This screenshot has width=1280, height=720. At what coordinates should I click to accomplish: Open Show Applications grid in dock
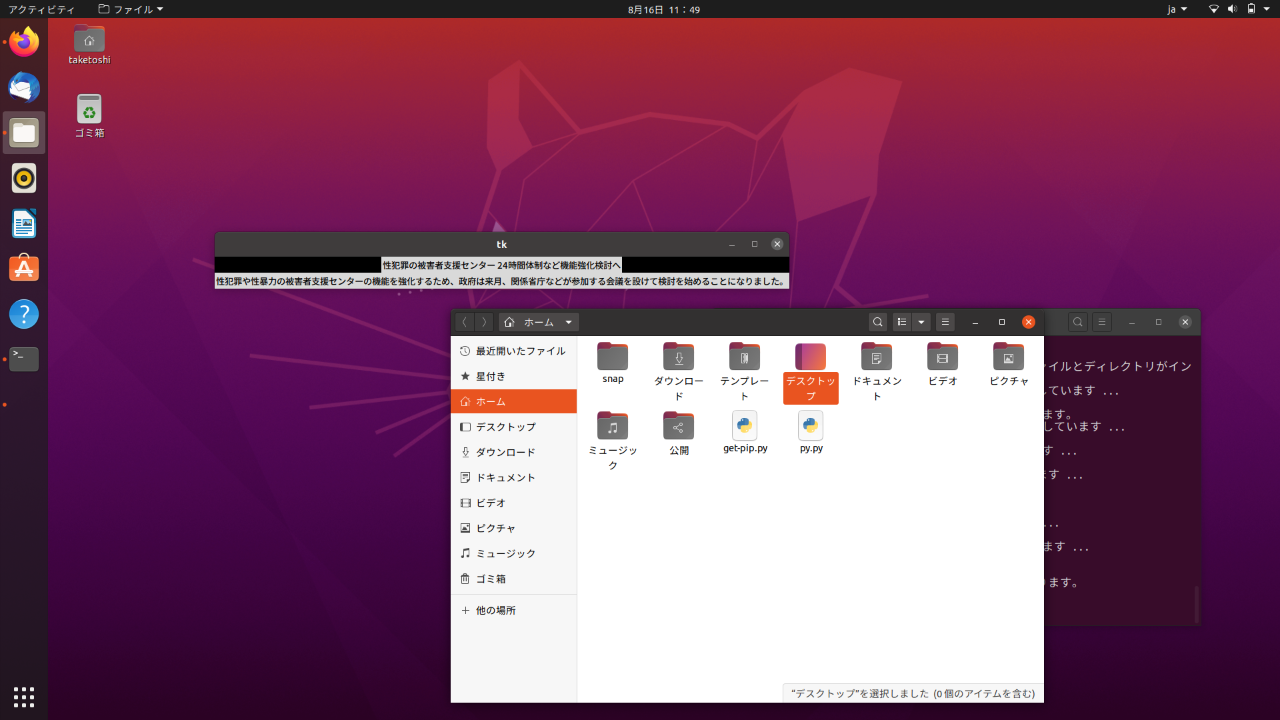[x=24, y=696]
